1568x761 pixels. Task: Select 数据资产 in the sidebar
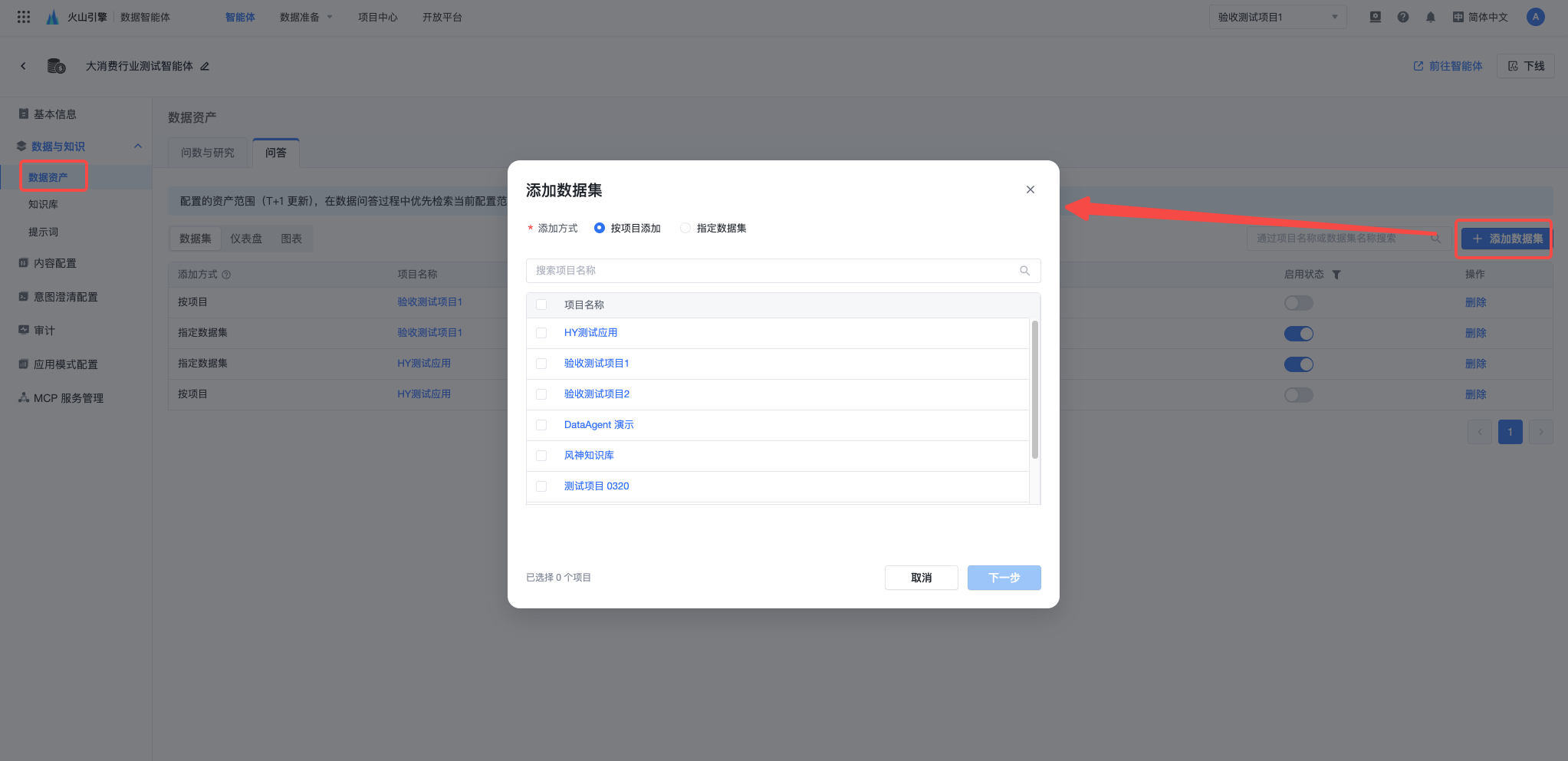[48, 177]
